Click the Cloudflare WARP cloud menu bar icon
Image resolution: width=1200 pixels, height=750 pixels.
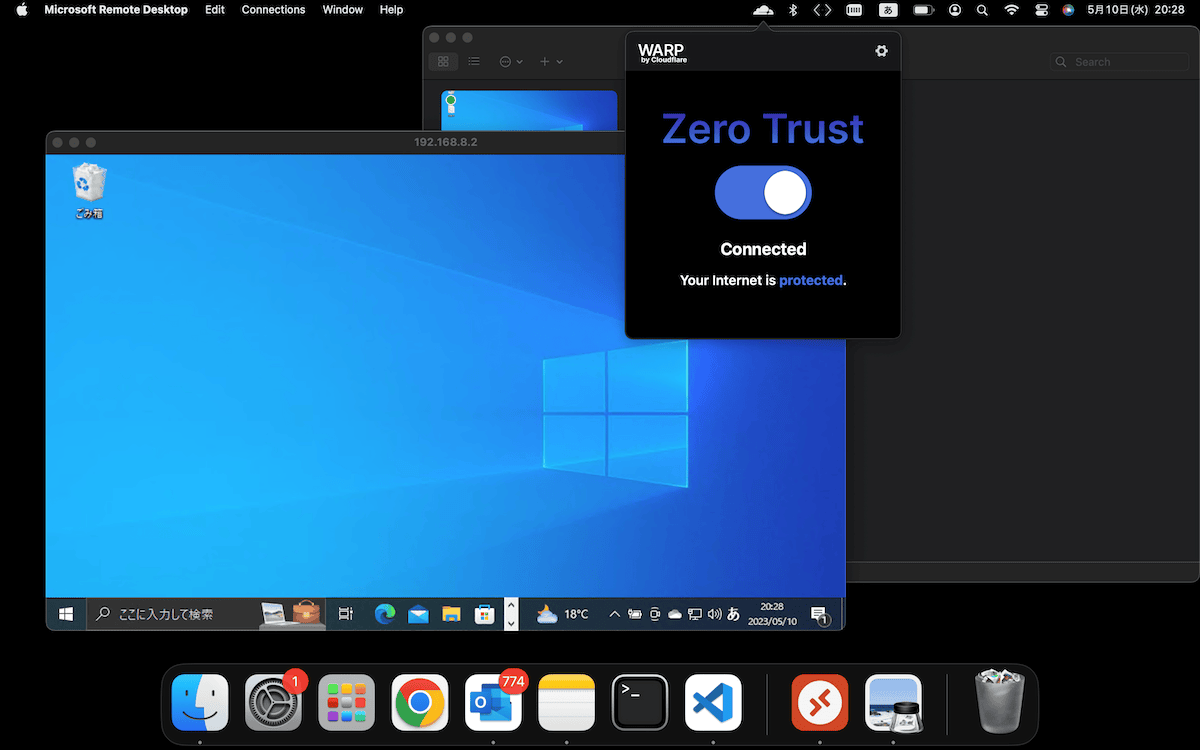point(763,10)
